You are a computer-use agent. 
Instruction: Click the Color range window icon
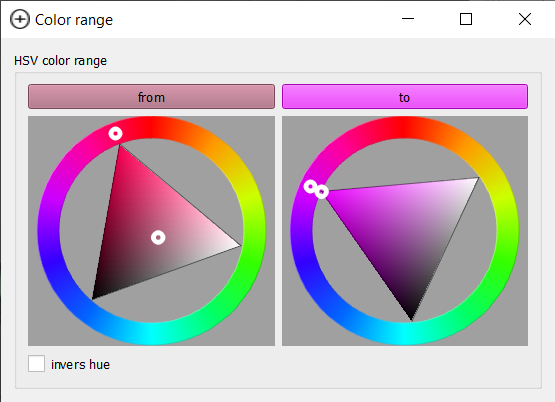20,19
